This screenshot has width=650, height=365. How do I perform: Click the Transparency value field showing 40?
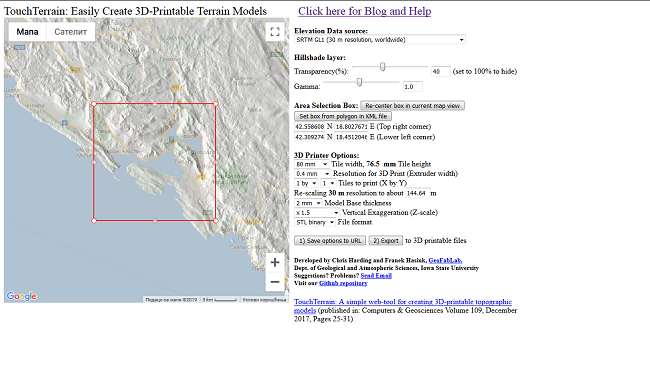coord(441,72)
